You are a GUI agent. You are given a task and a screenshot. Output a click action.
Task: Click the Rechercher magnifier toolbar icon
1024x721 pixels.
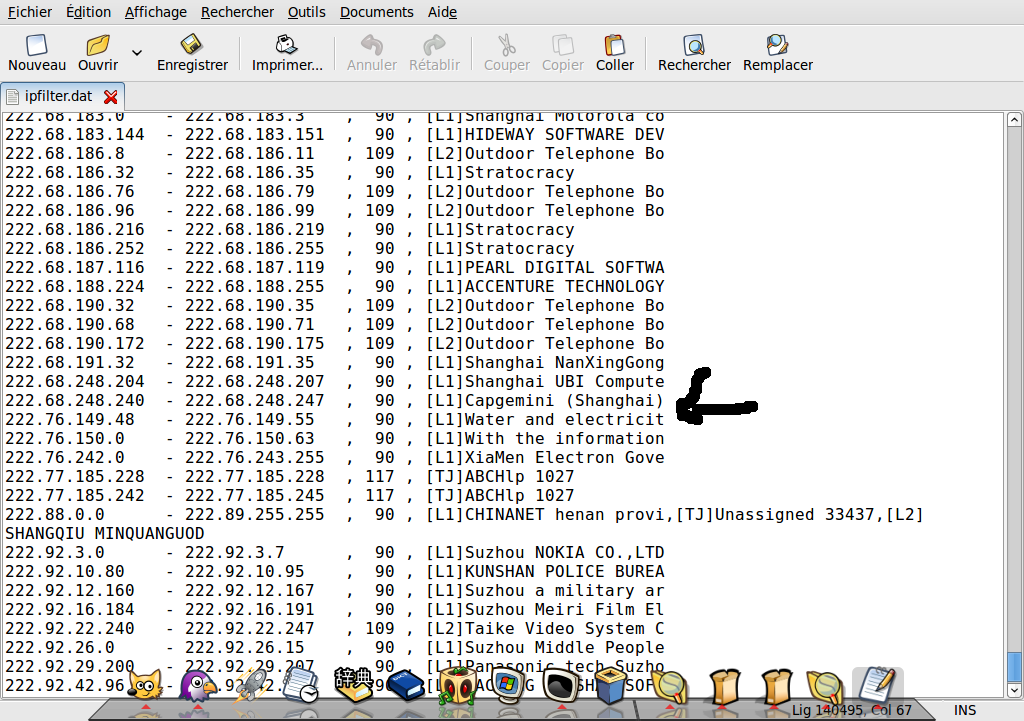coord(694,45)
